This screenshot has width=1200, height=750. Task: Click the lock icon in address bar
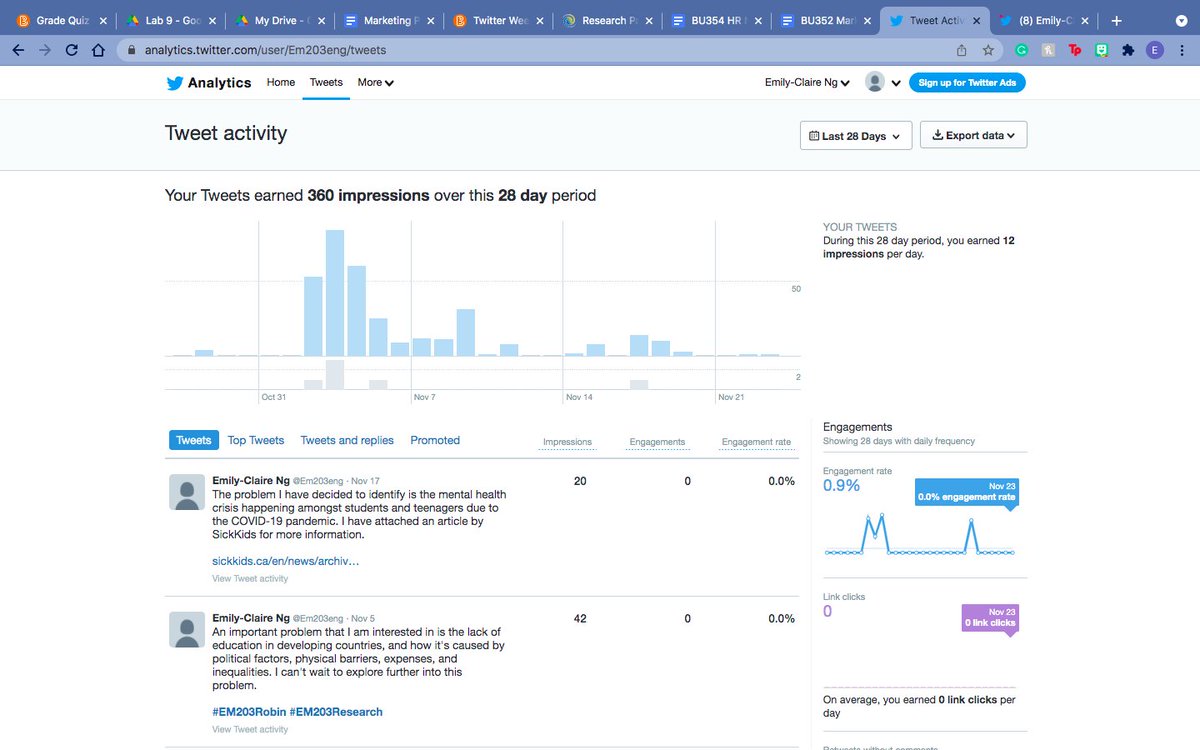click(129, 50)
